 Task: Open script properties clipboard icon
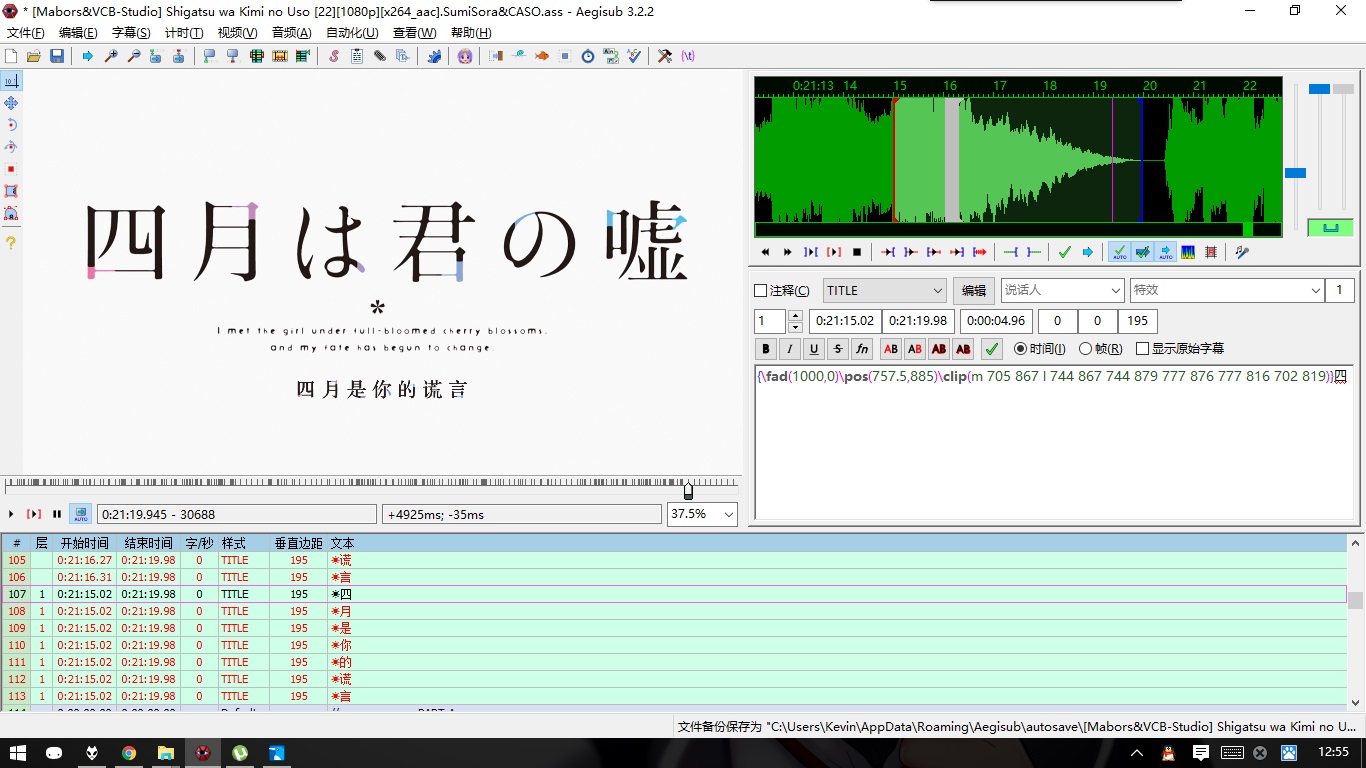tap(357, 56)
